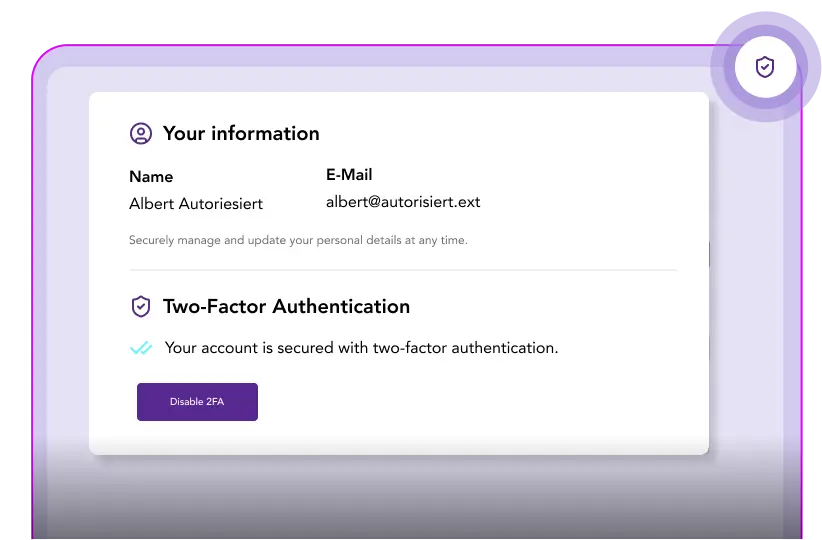Select the email address albert@autorisiert.ext
The width and height of the screenshot is (822, 540).
pos(403,202)
